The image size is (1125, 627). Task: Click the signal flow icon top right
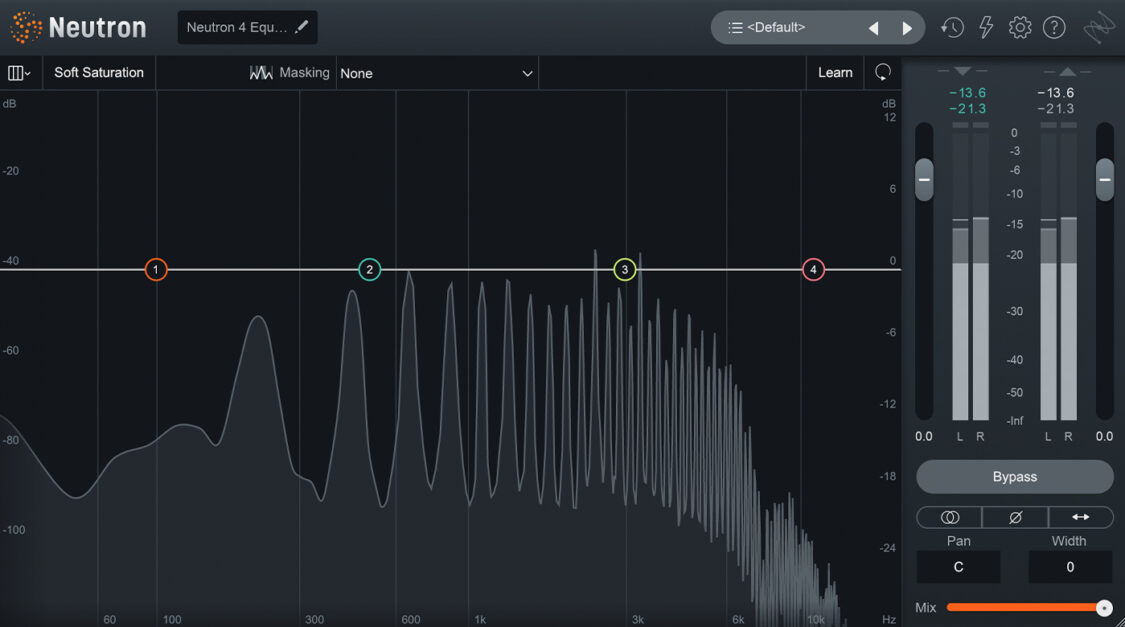(1098, 27)
